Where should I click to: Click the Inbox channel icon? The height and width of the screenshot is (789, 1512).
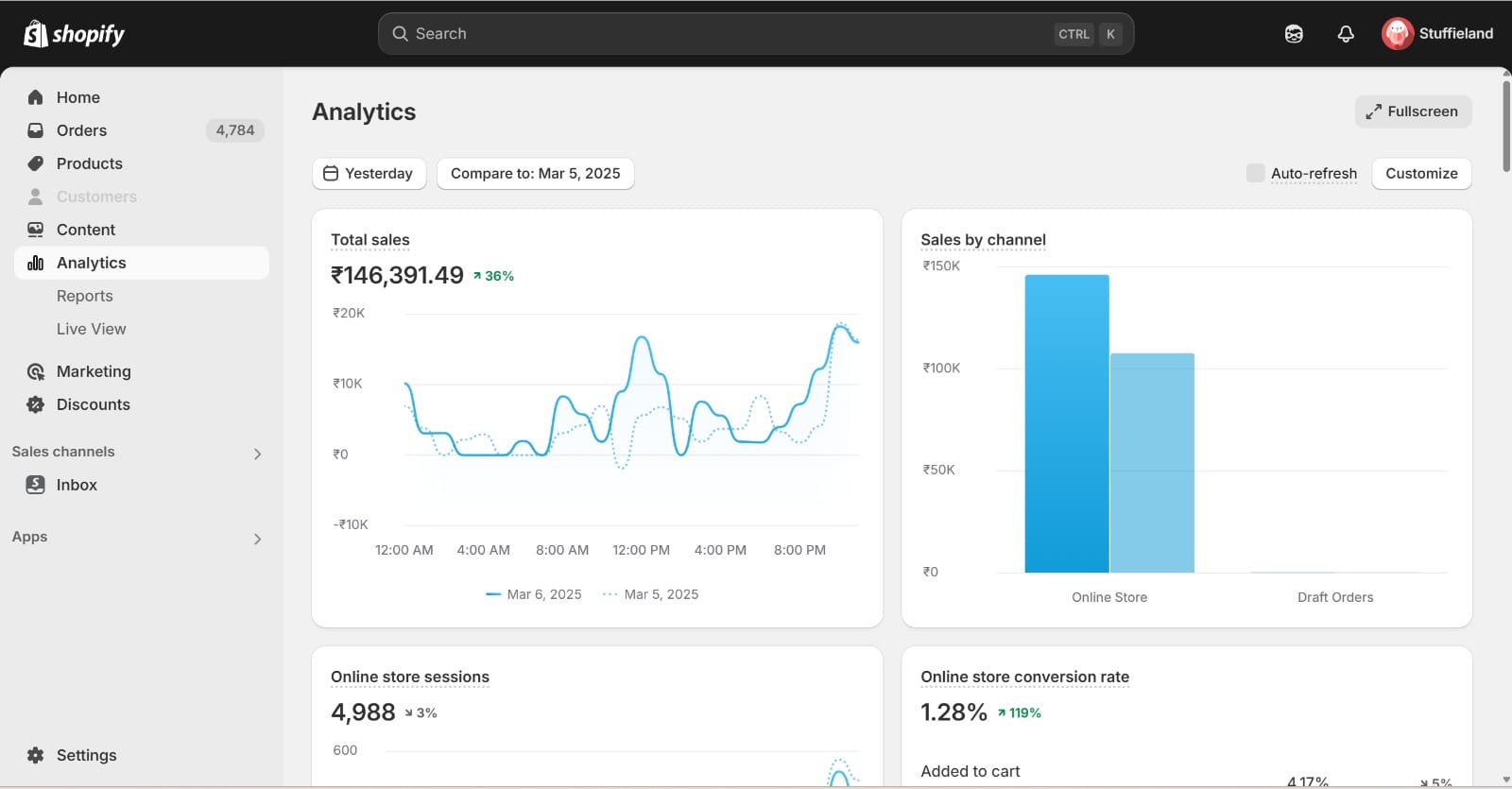36,485
